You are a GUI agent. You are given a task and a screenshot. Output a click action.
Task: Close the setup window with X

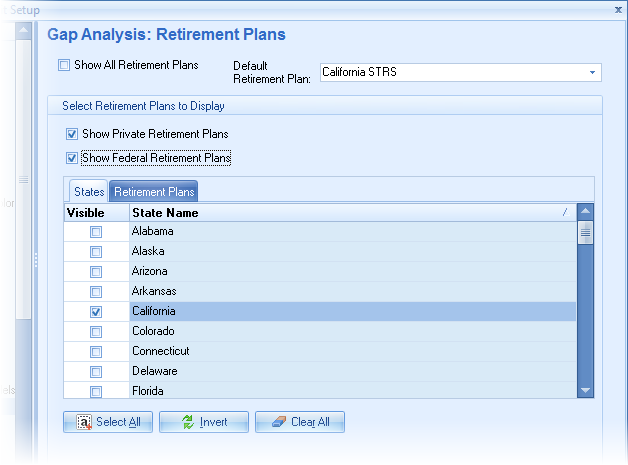pos(616,8)
